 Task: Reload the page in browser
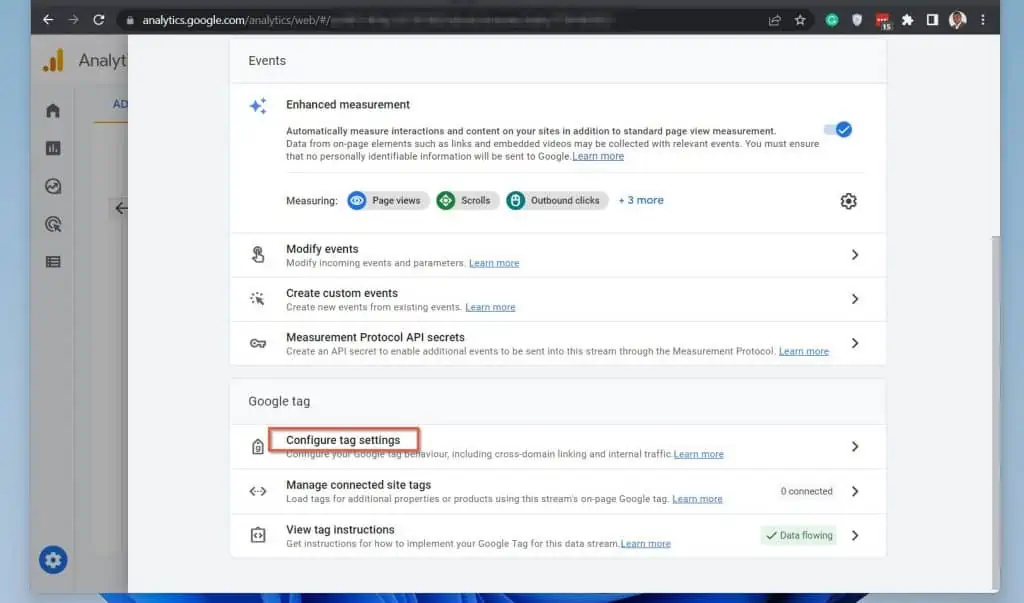[98, 20]
